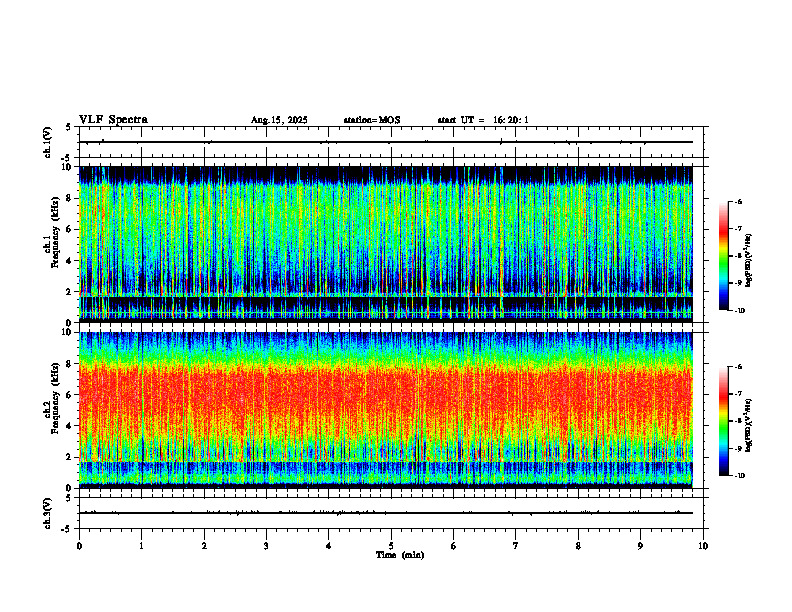
Task: Click tick label "9" on the time axis
Action: point(640,546)
